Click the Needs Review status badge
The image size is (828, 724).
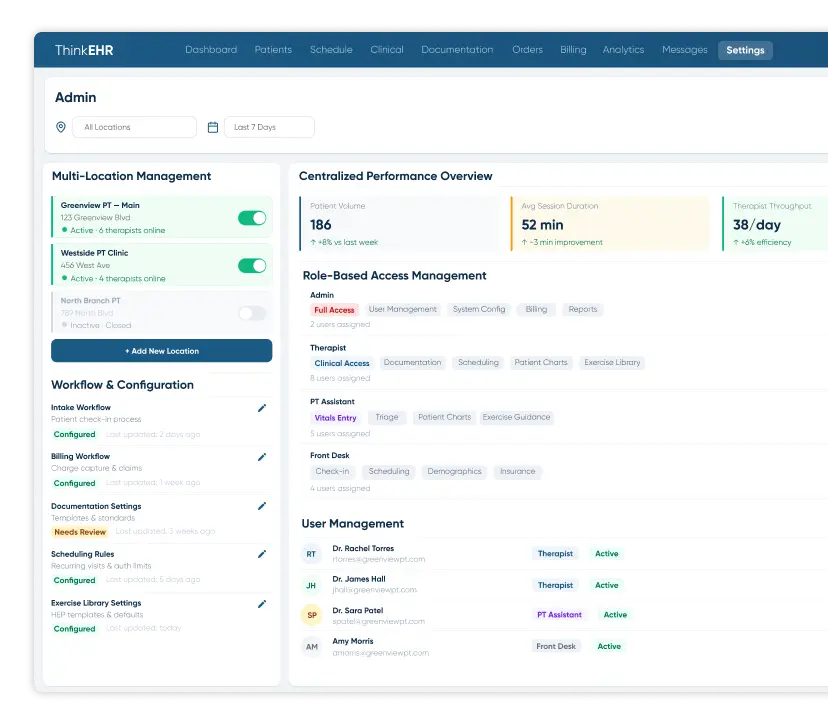tap(80, 532)
